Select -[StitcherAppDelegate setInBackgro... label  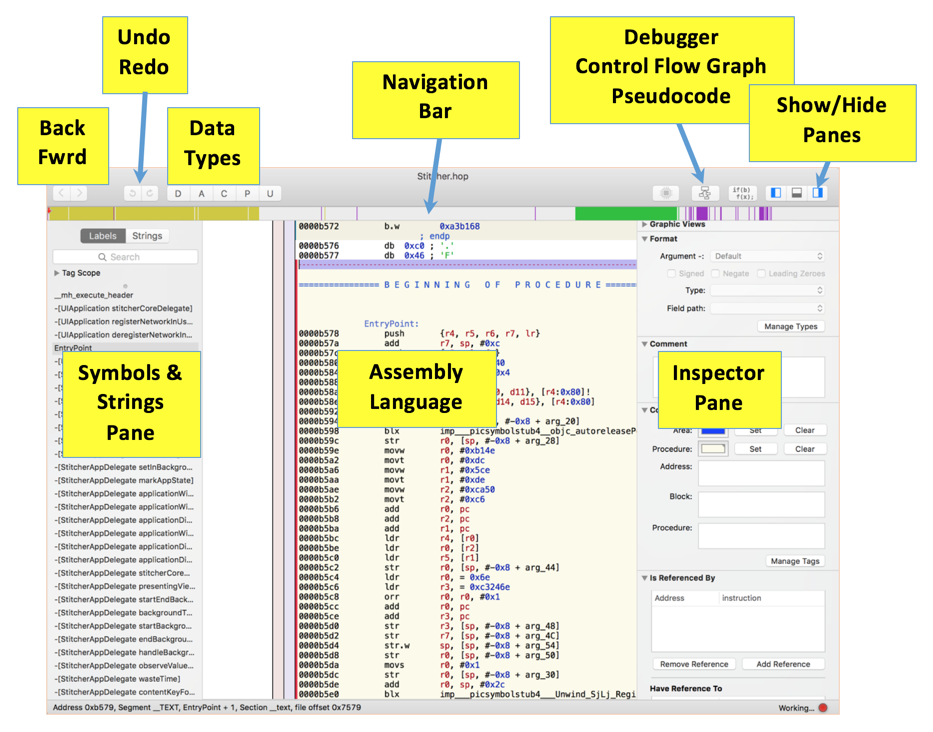(124, 467)
